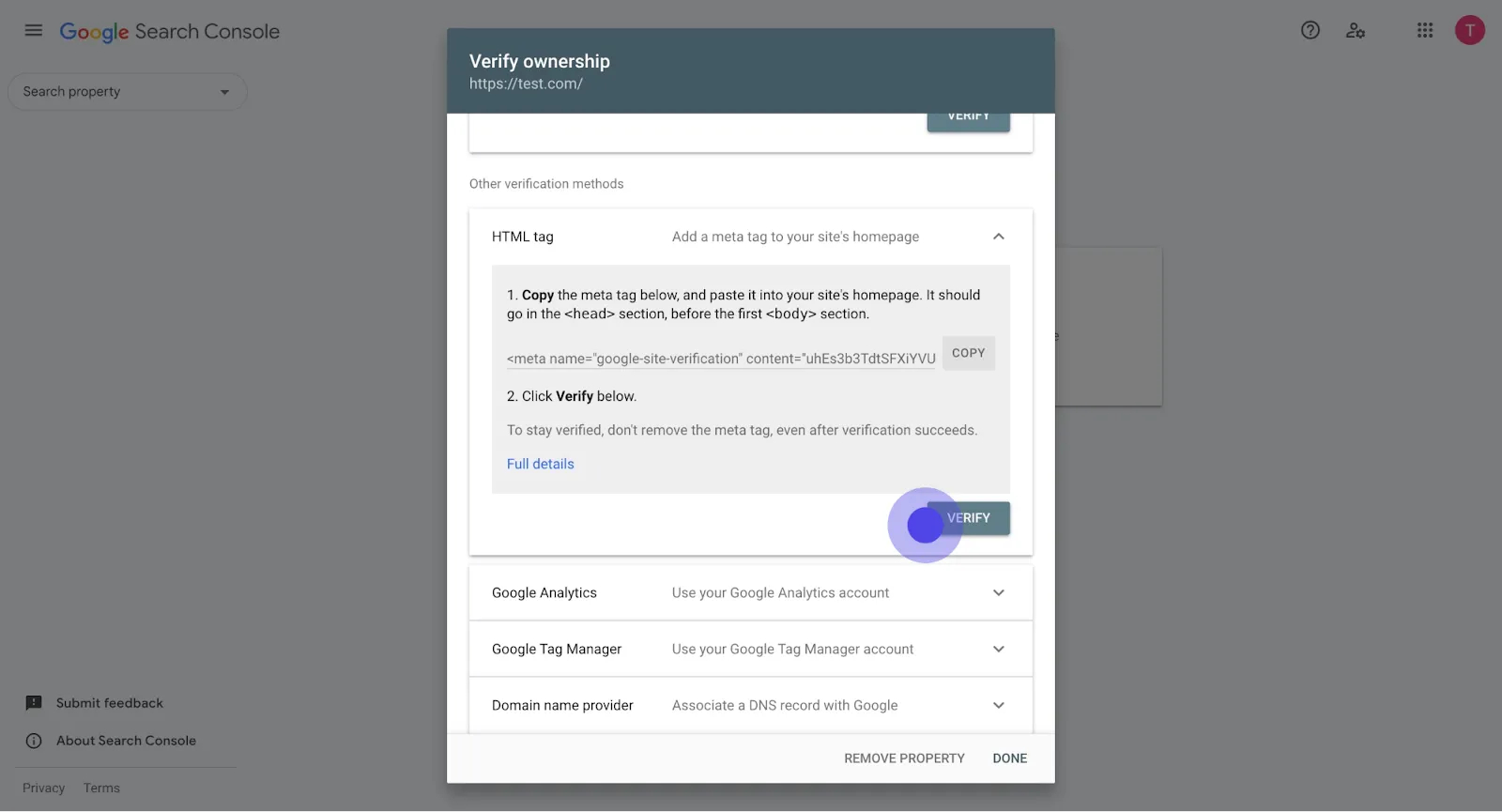Image resolution: width=1502 pixels, height=812 pixels.
Task: Click the partially hidden VERIFY button at top
Action: 969,122
